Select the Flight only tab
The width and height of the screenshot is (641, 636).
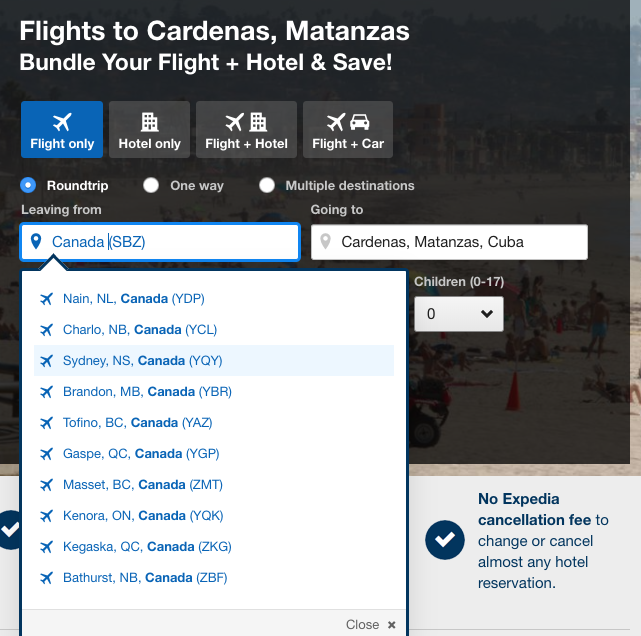[62, 130]
